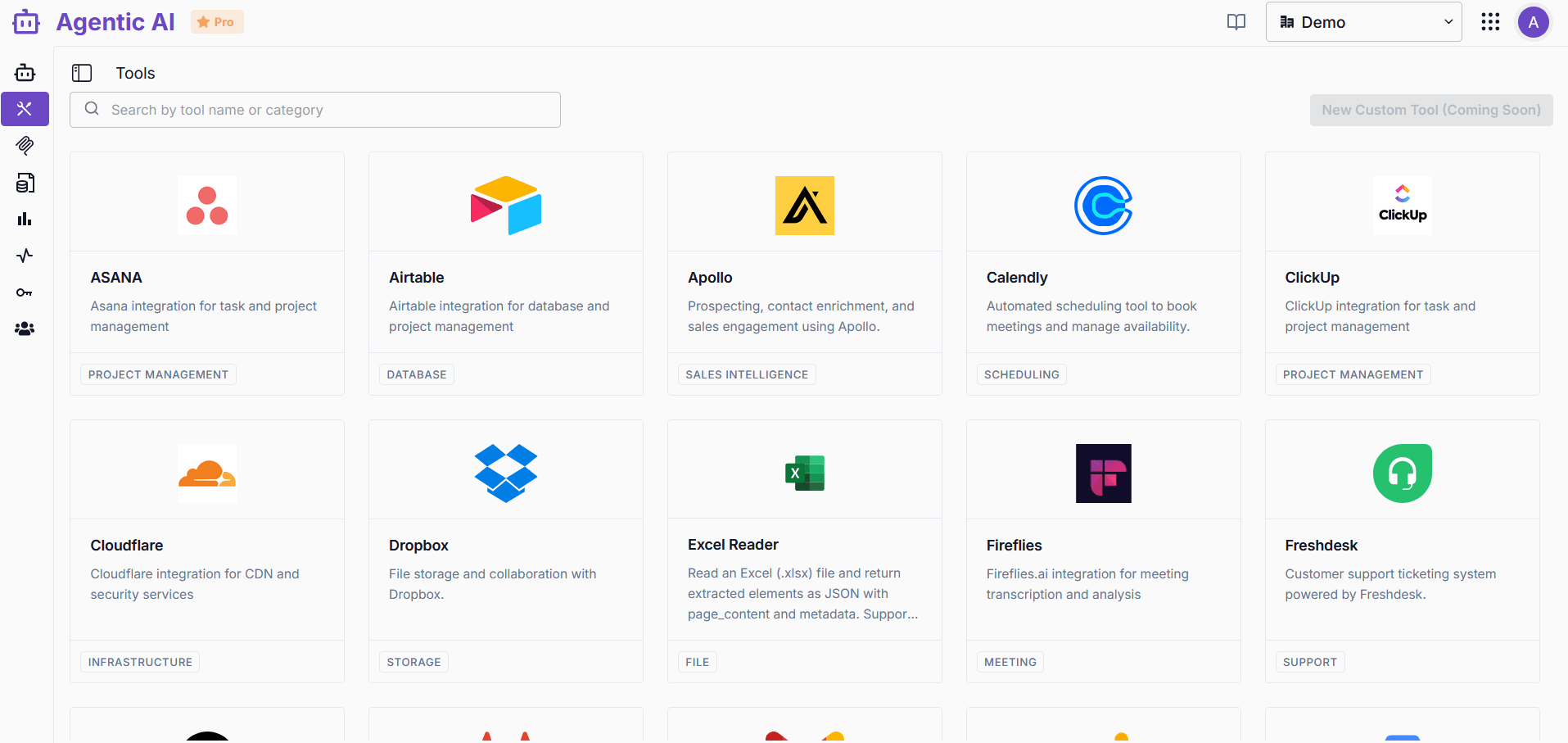Select the Tools wrench icon in the sidebar
Image resolution: width=1568 pixels, height=743 pixels.
[x=25, y=108]
